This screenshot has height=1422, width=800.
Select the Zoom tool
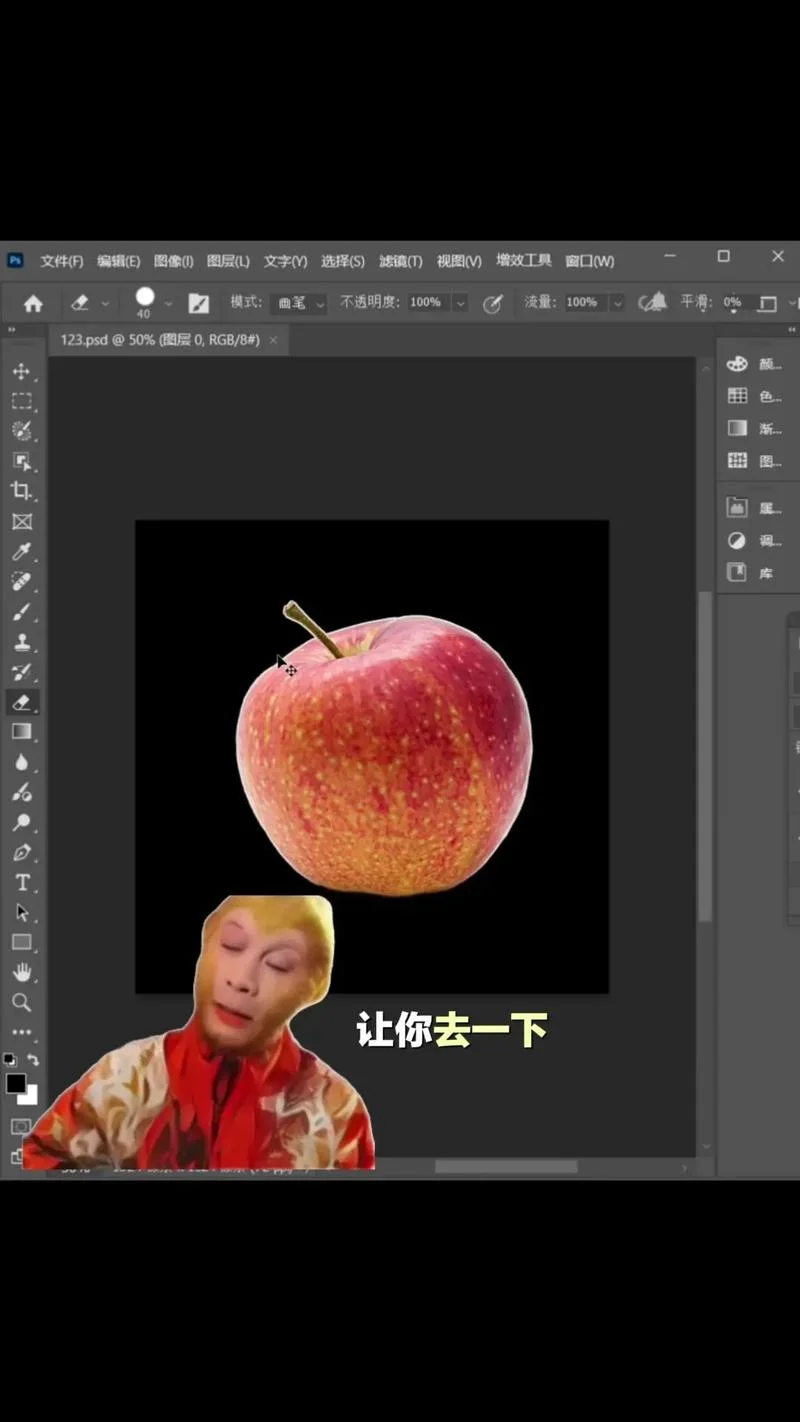pyautogui.click(x=22, y=1002)
